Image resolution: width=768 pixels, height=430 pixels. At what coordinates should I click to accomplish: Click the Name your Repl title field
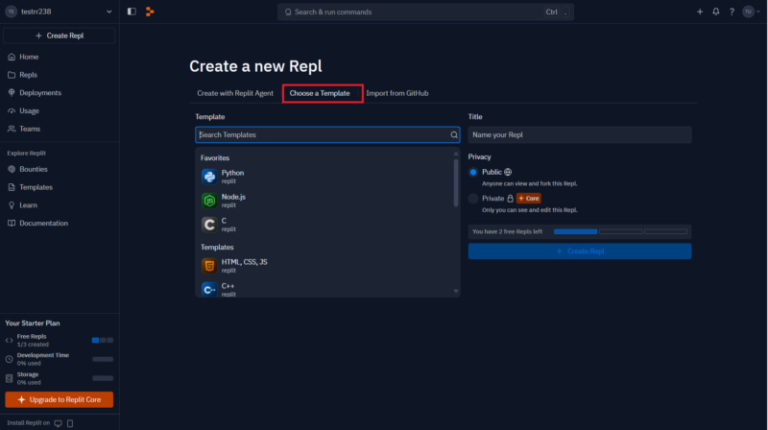[x=579, y=134]
